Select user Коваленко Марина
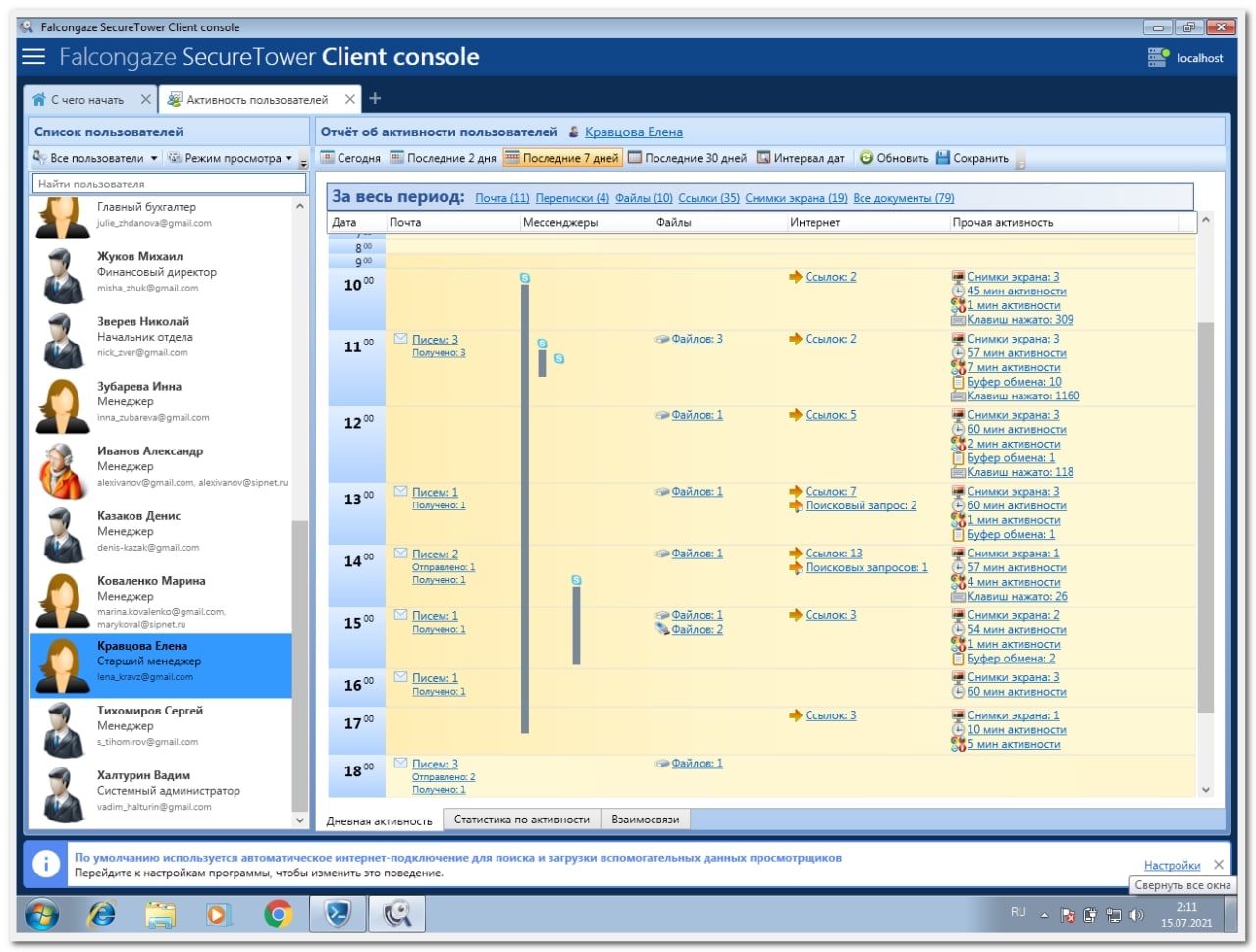This screenshot has width=1256, height=952. pyautogui.click(x=161, y=600)
